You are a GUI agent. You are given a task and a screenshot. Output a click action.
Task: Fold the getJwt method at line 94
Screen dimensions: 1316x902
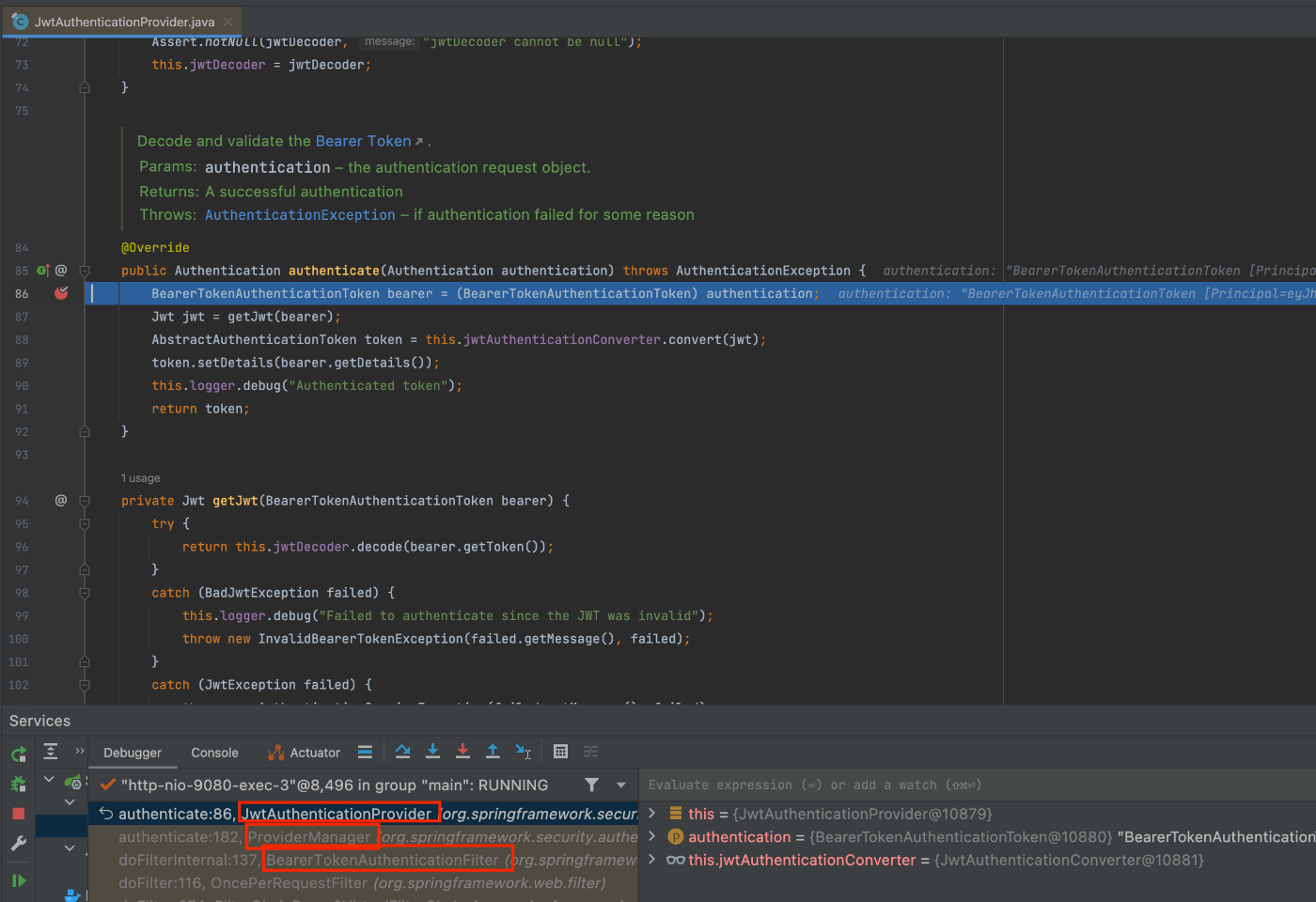click(x=85, y=501)
